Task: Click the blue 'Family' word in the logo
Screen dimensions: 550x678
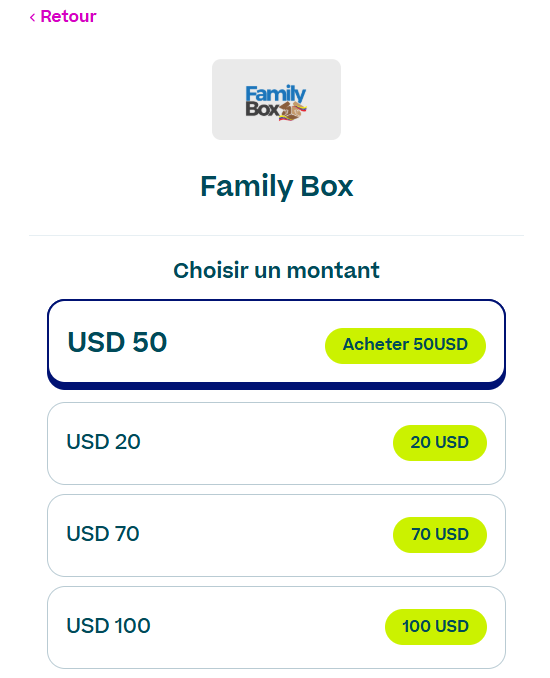Action: point(275,93)
